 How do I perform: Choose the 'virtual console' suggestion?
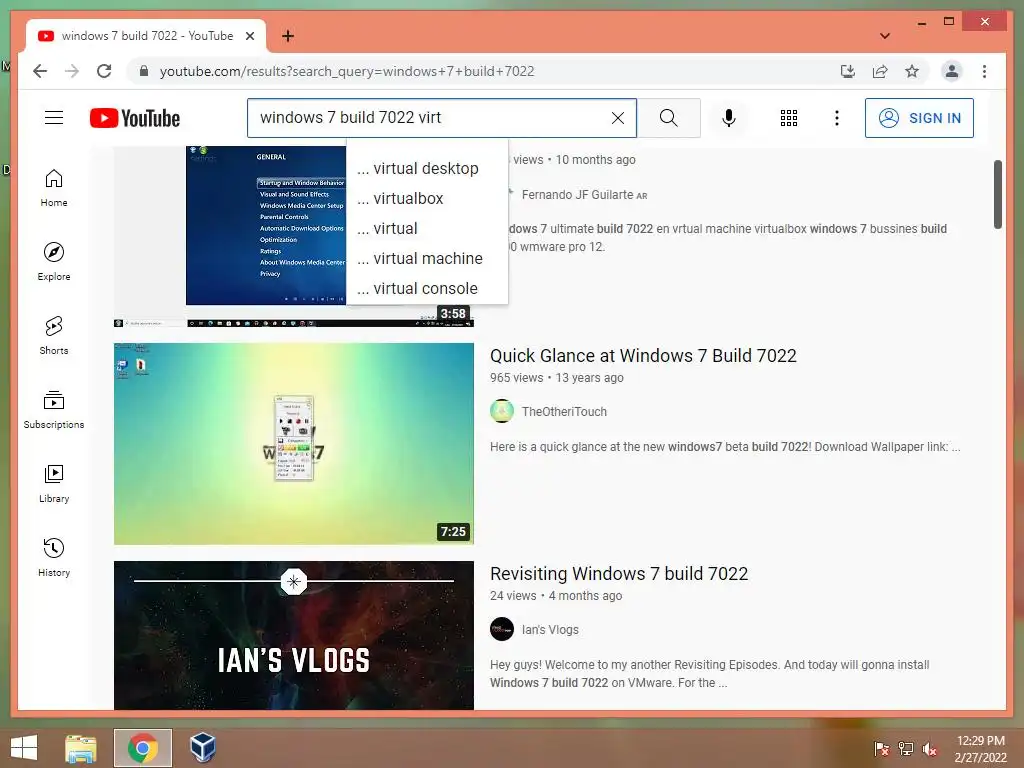pos(427,289)
